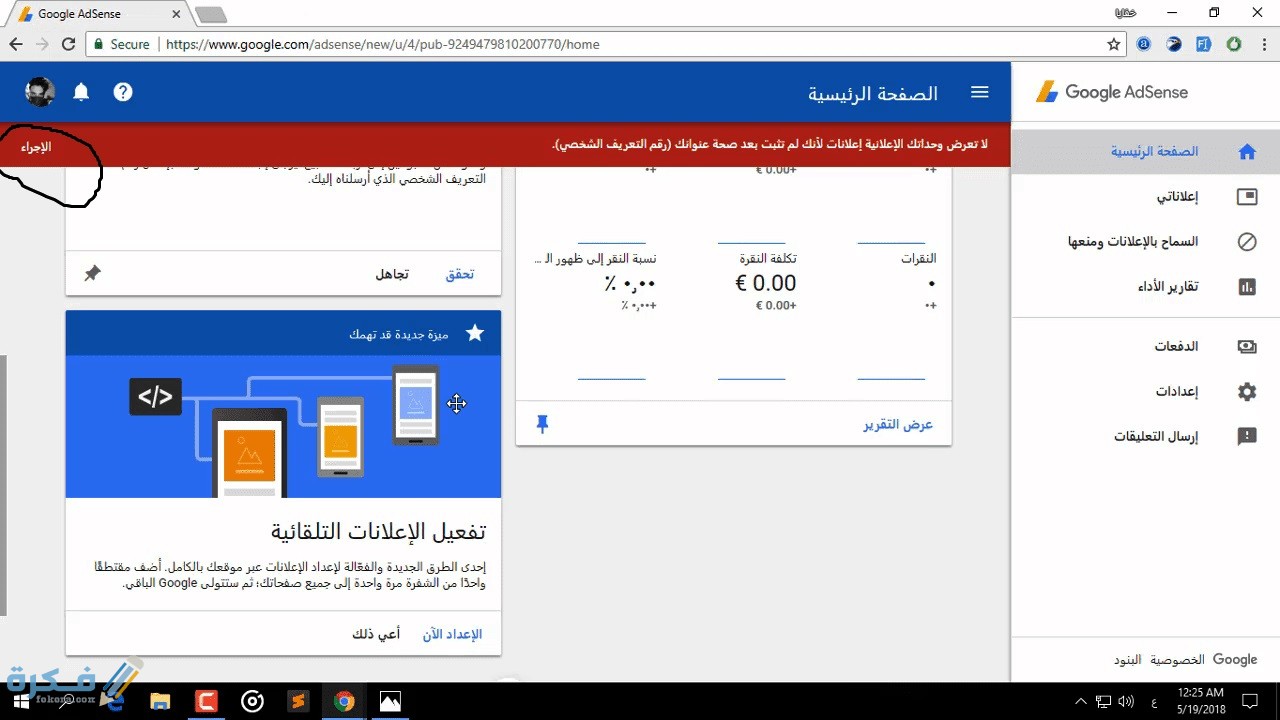Open the photos app in taskbar

(390, 701)
